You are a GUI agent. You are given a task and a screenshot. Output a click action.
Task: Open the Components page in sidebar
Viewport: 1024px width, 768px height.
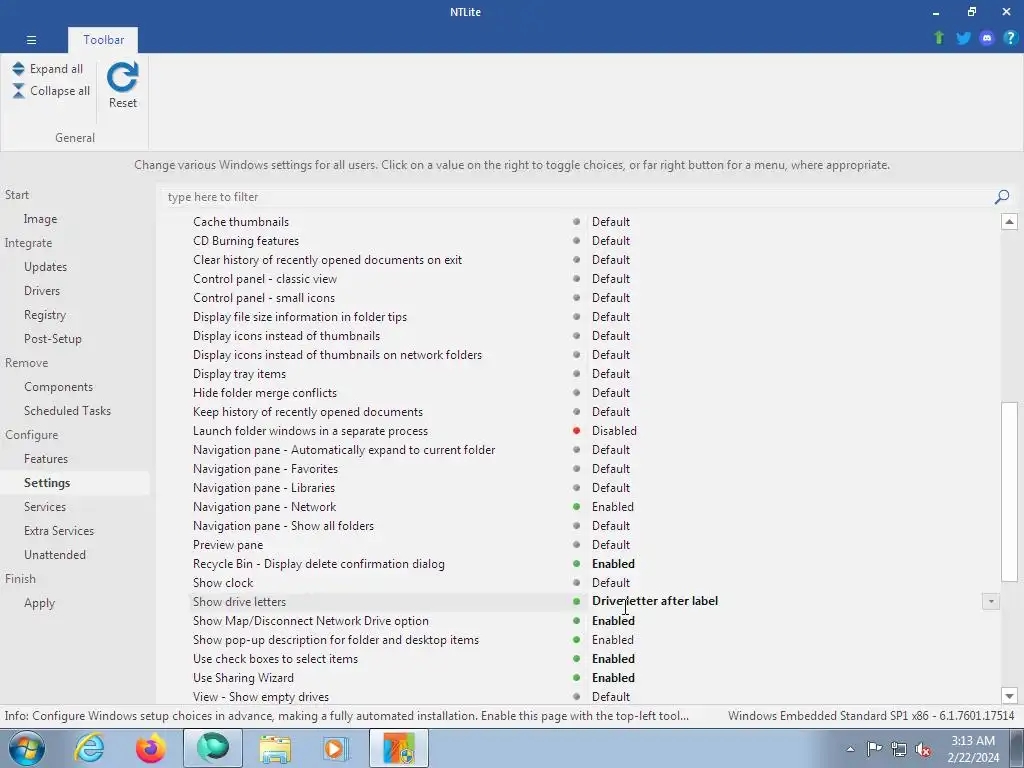coord(58,387)
